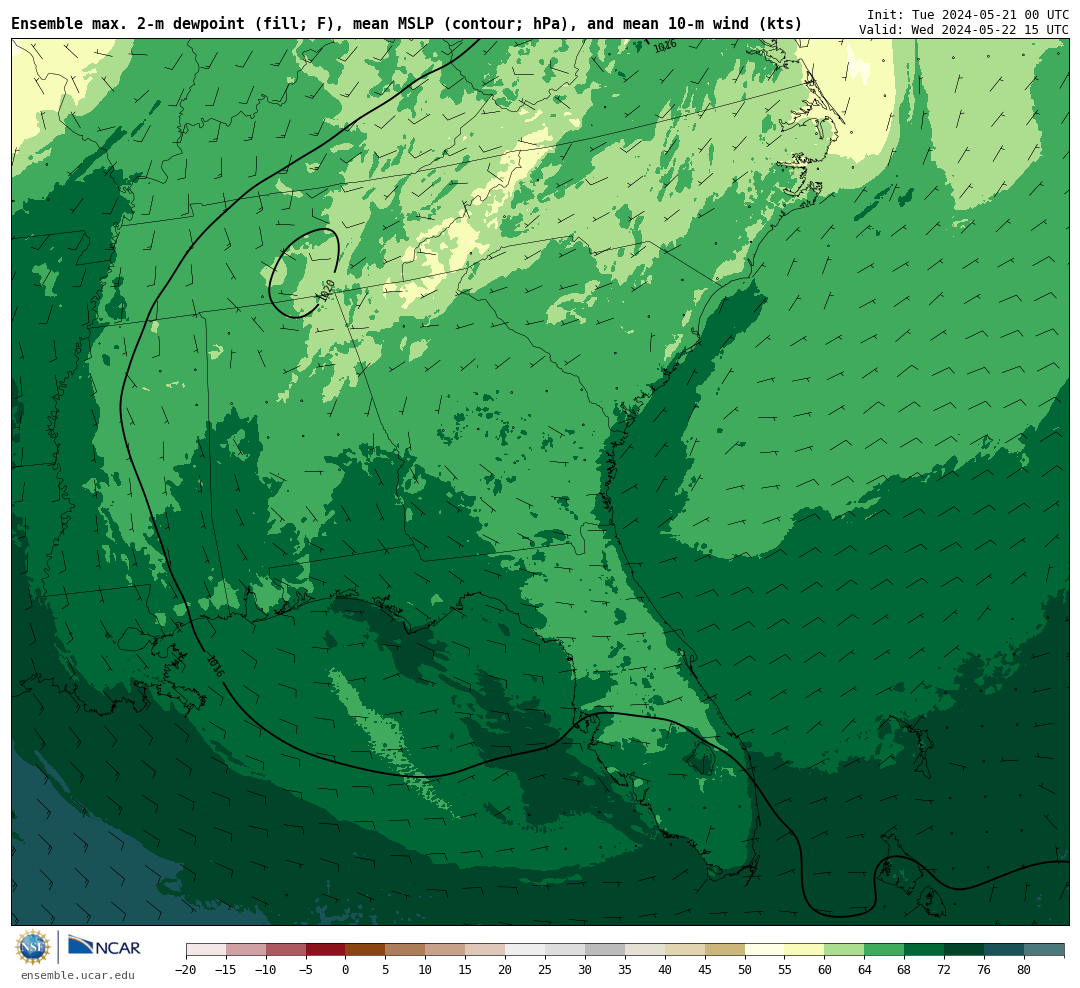Select the map title about ensemble max dewpoint

click(406, 23)
